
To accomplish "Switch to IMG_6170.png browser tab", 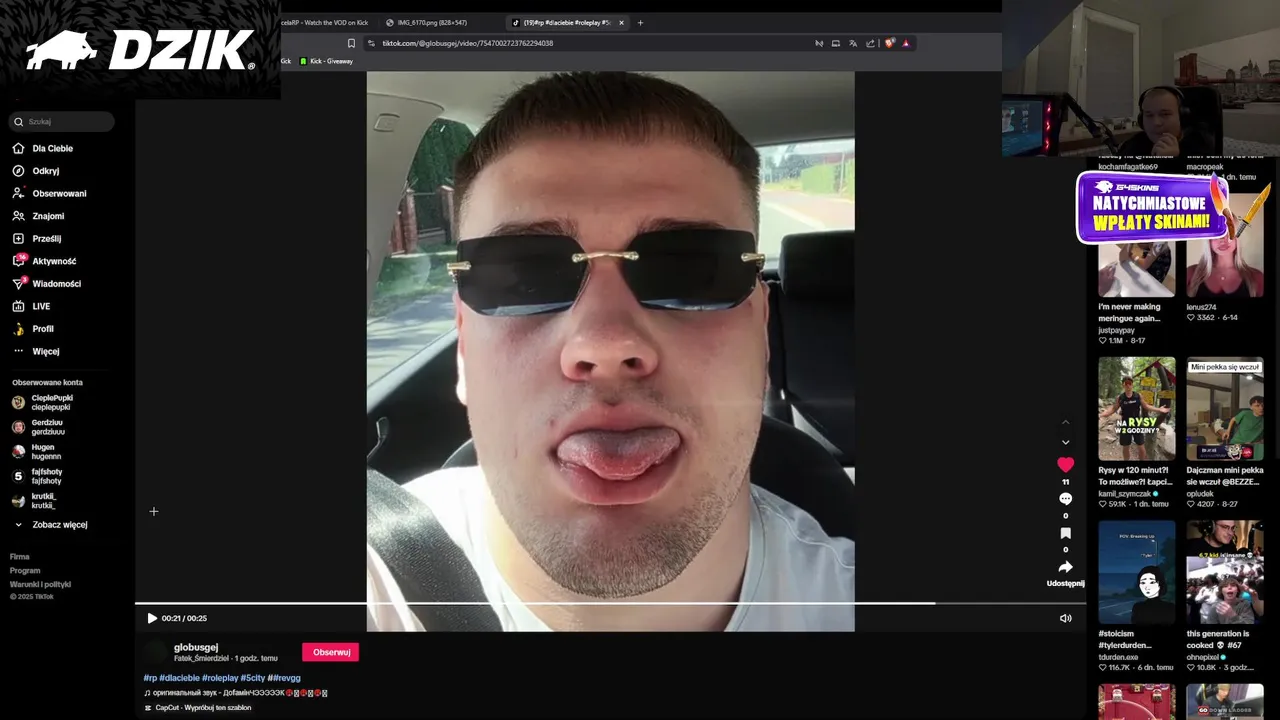I will [x=432, y=22].
